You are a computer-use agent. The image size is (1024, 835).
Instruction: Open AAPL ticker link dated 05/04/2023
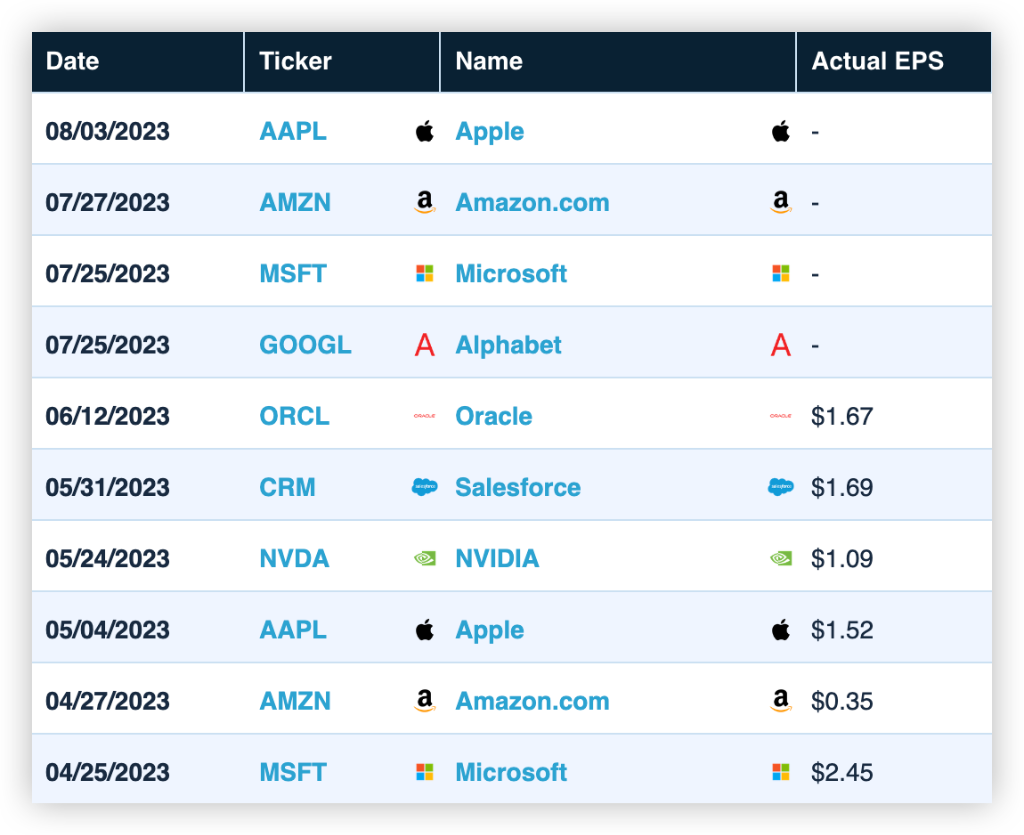293,630
